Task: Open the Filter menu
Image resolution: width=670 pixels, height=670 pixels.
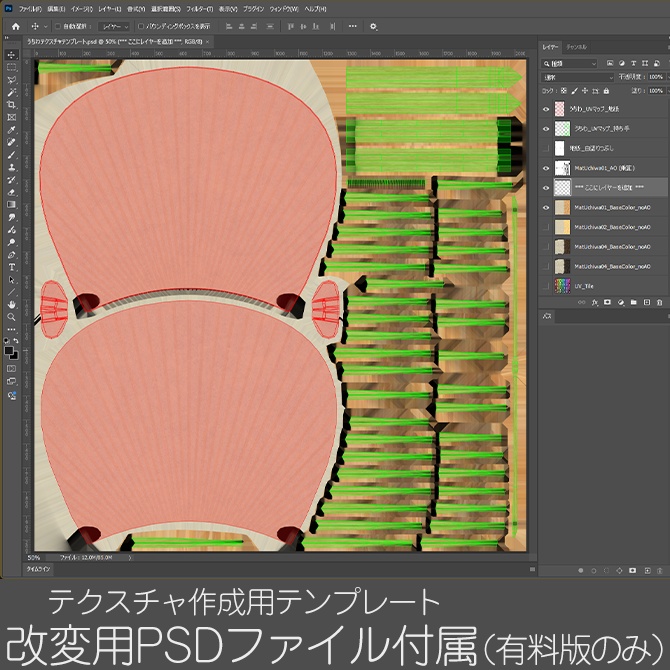Action: pyautogui.click(x=199, y=9)
